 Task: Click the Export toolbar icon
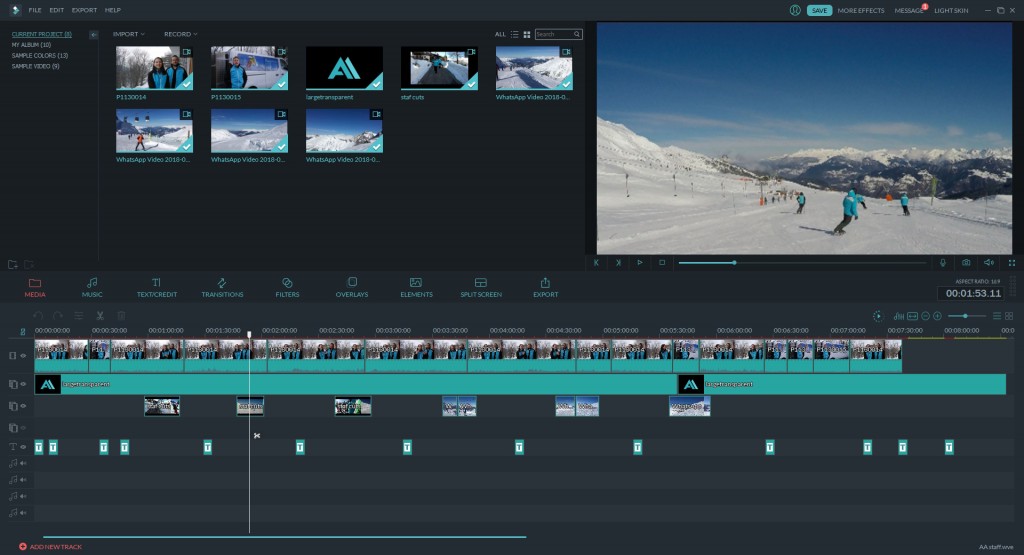[x=545, y=283]
